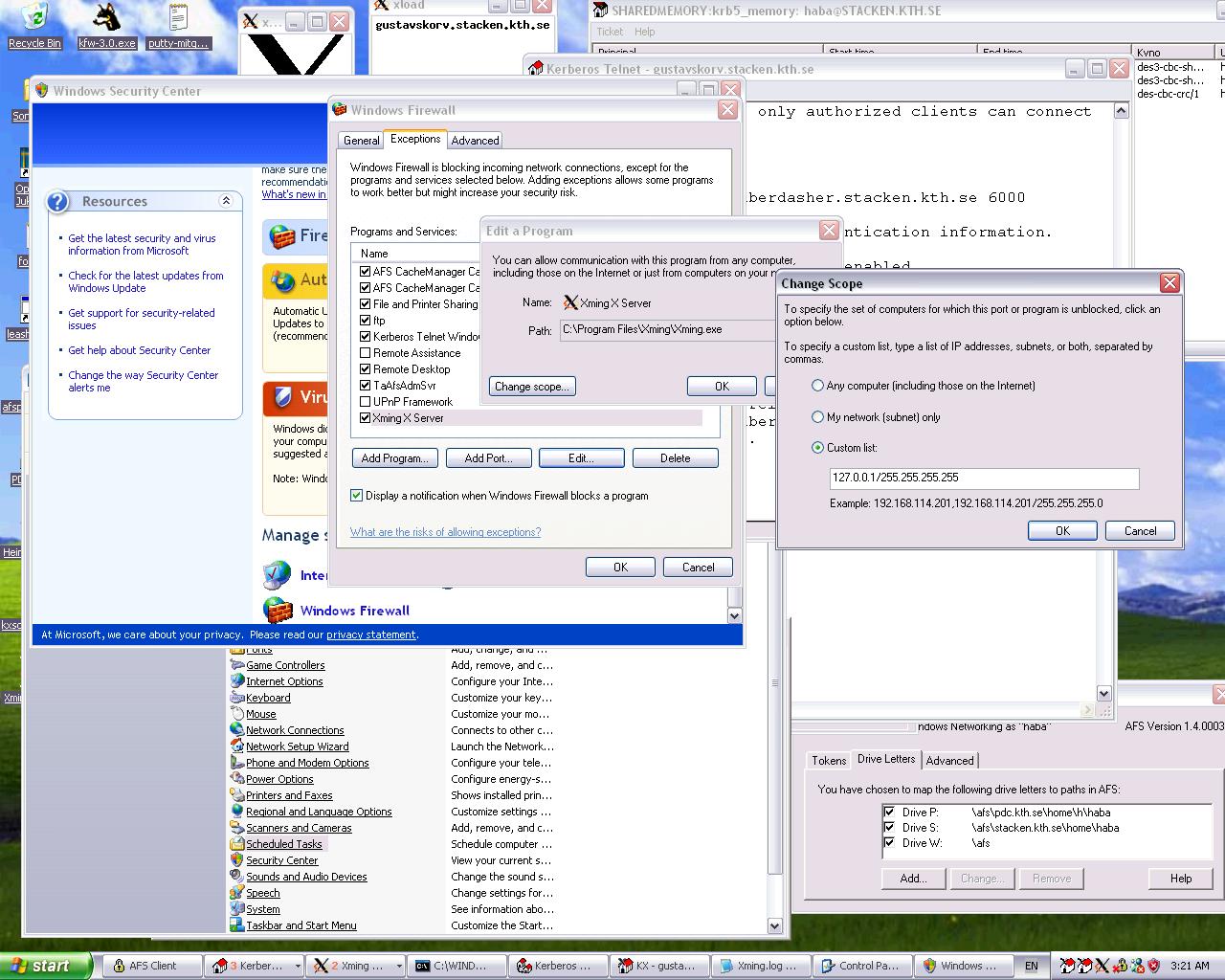Viewport: 1225px width, 980px height.
Task: Toggle the ftp exception checkbox
Action: pyautogui.click(x=365, y=321)
